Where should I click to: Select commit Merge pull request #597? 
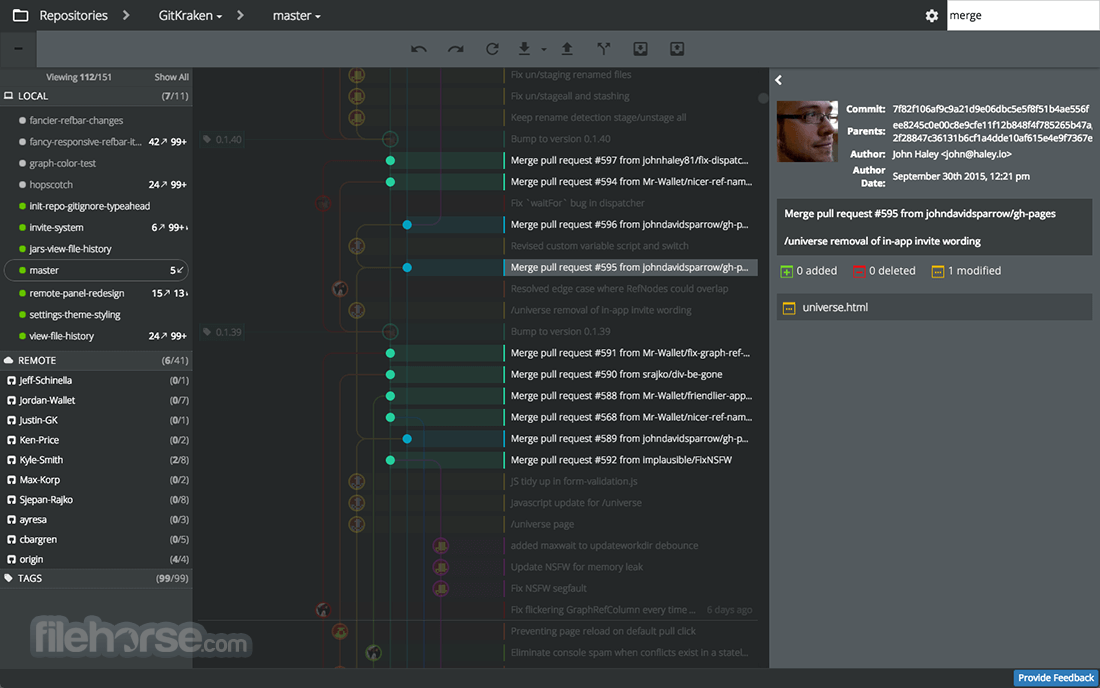point(629,161)
